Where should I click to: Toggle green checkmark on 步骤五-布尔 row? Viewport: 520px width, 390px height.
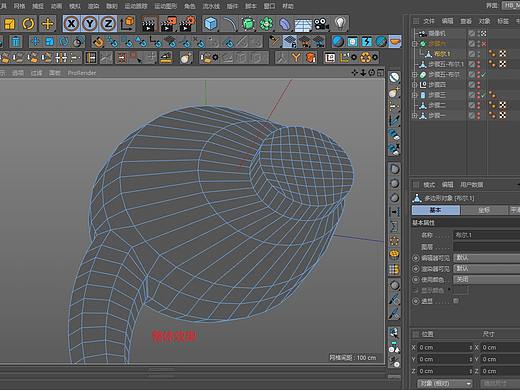click(x=484, y=74)
